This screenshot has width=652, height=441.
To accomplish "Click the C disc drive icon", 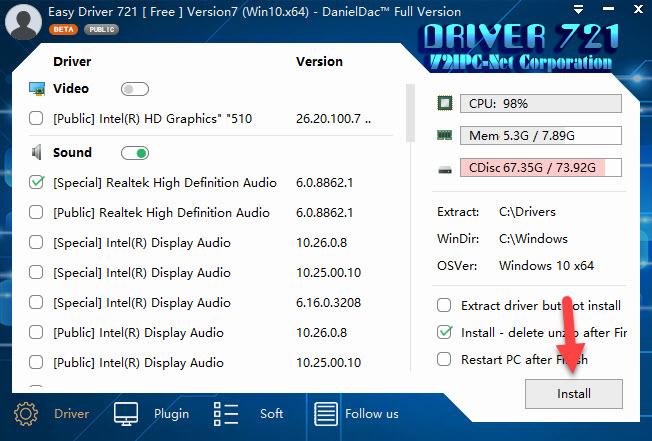I will pyautogui.click(x=445, y=170).
